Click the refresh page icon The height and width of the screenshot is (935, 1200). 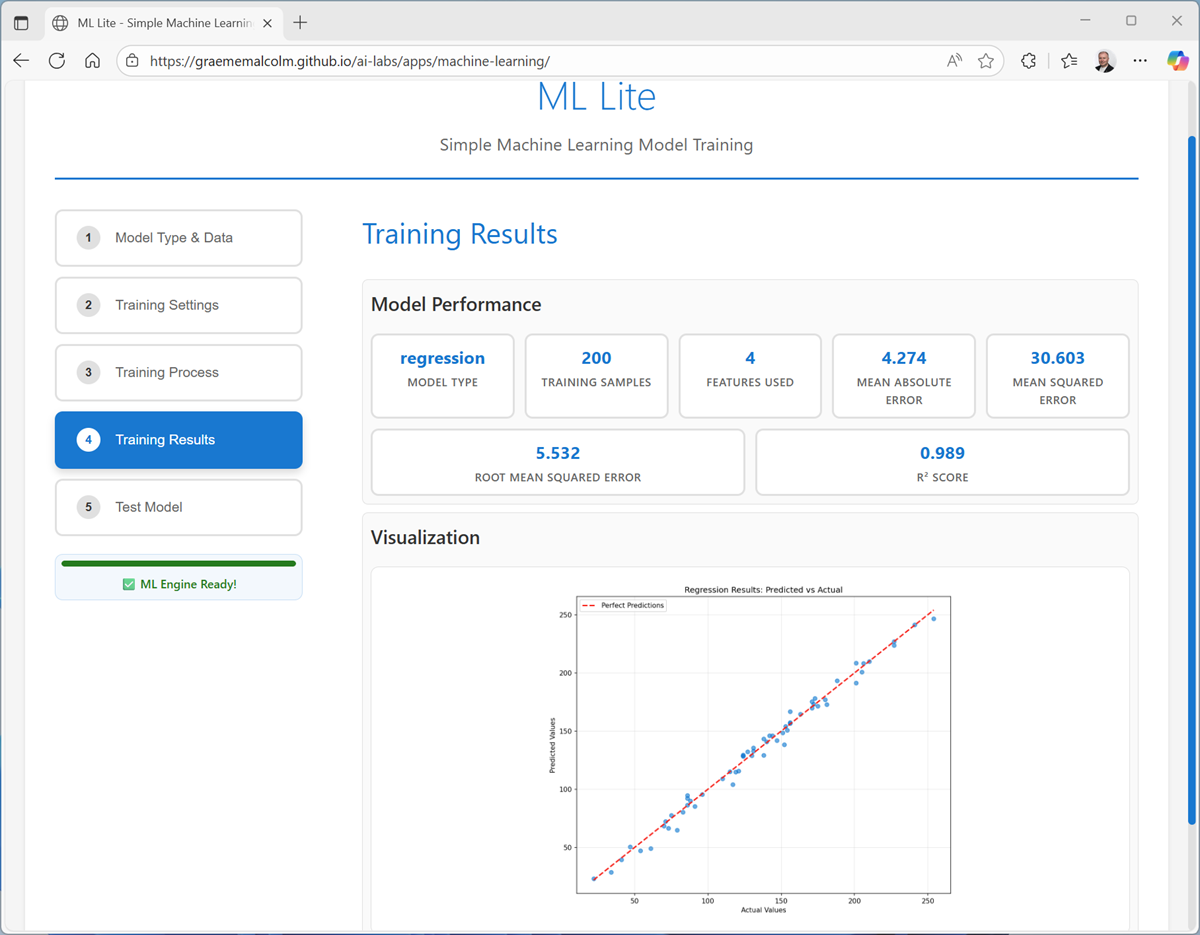coord(57,60)
